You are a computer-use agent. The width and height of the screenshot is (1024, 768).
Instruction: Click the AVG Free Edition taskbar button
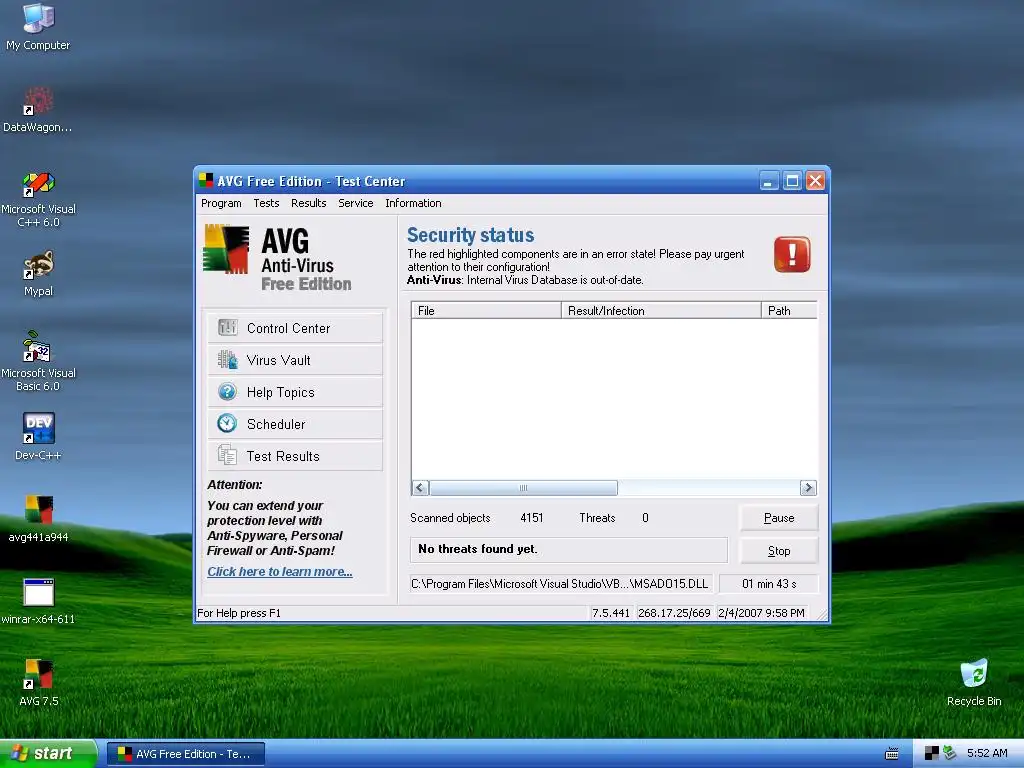[185, 754]
